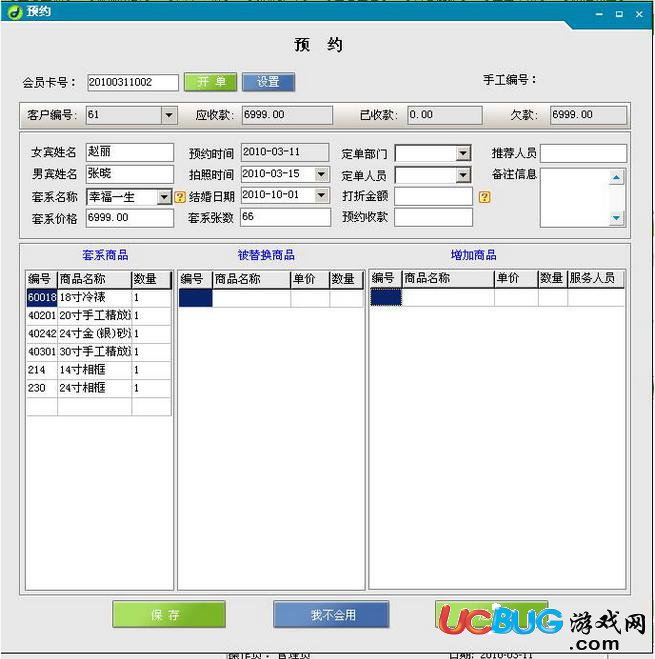Click product code 230 cell

tap(42, 388)
